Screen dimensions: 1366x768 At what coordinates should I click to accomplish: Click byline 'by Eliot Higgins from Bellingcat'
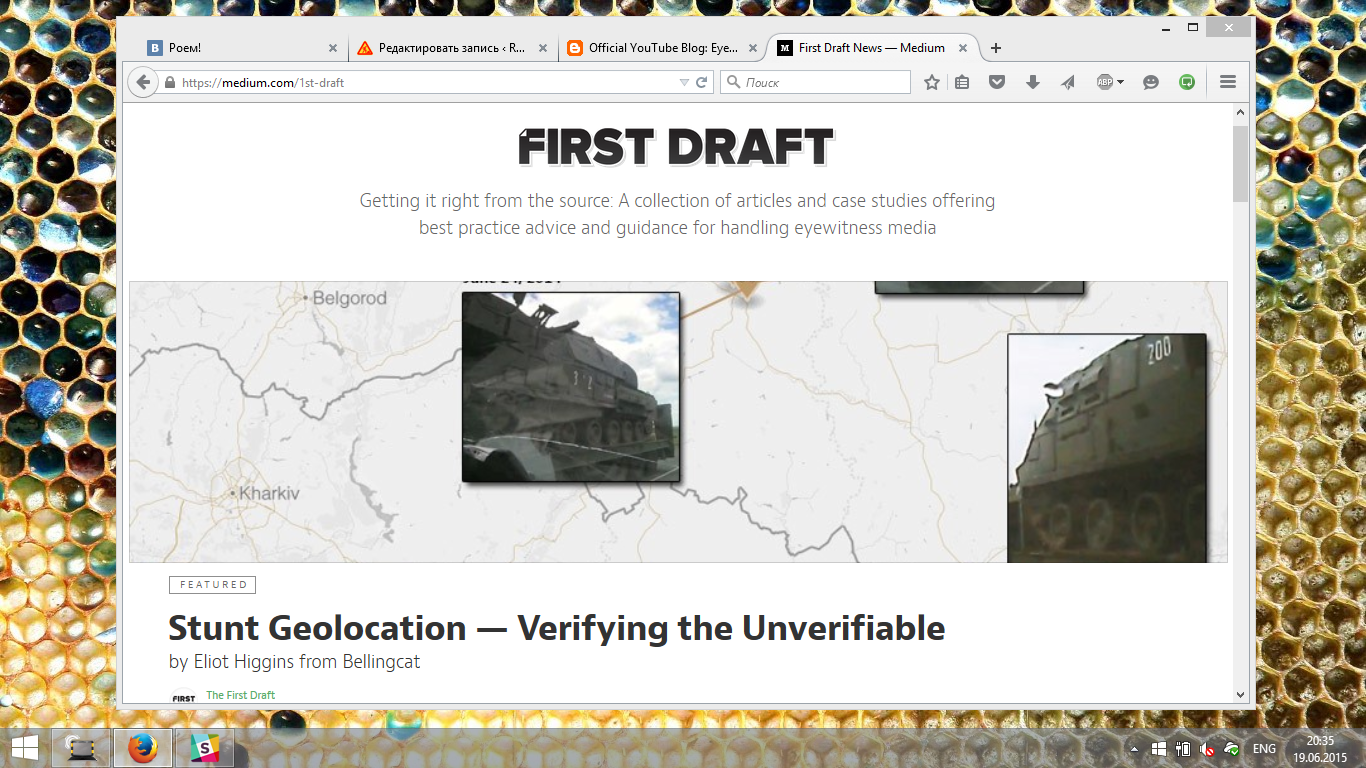tap(295, 662)
